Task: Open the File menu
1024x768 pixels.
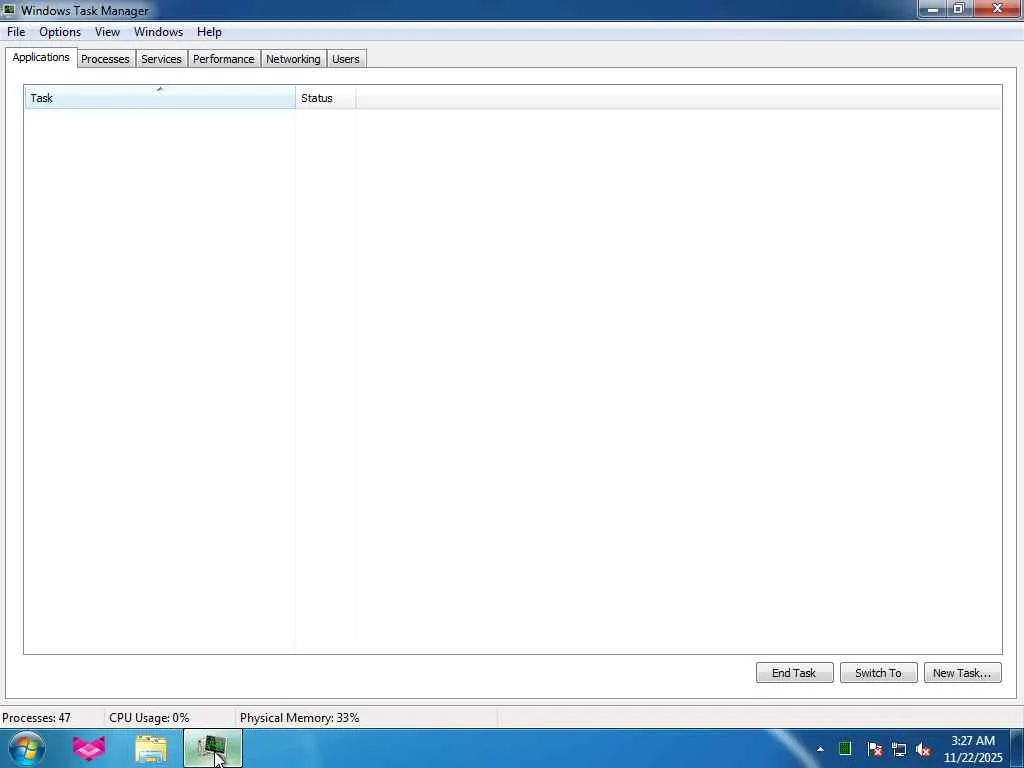Action: (x=16, y=32)
